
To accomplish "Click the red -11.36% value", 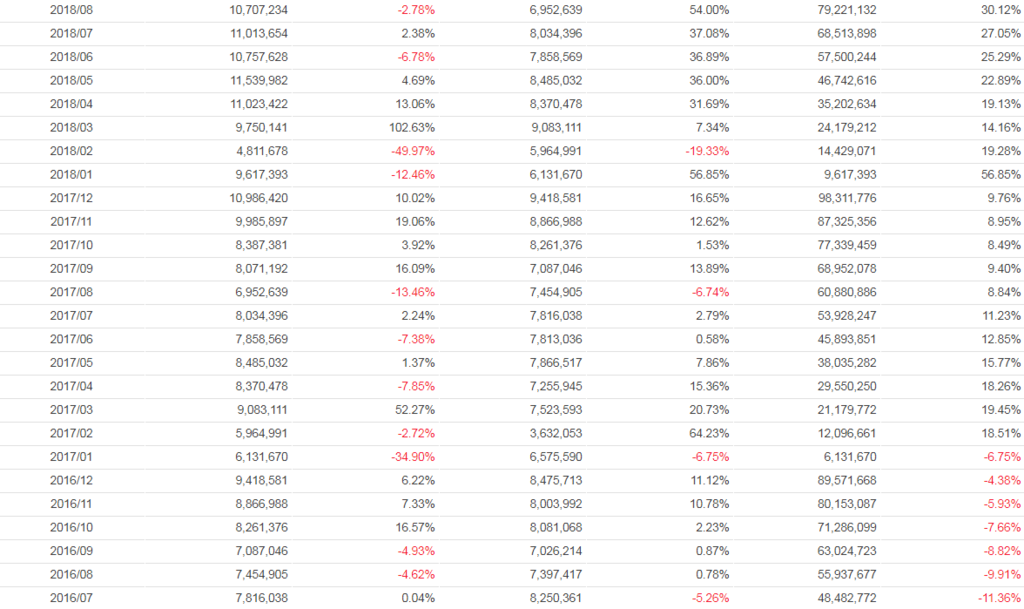I will [999, 597].
